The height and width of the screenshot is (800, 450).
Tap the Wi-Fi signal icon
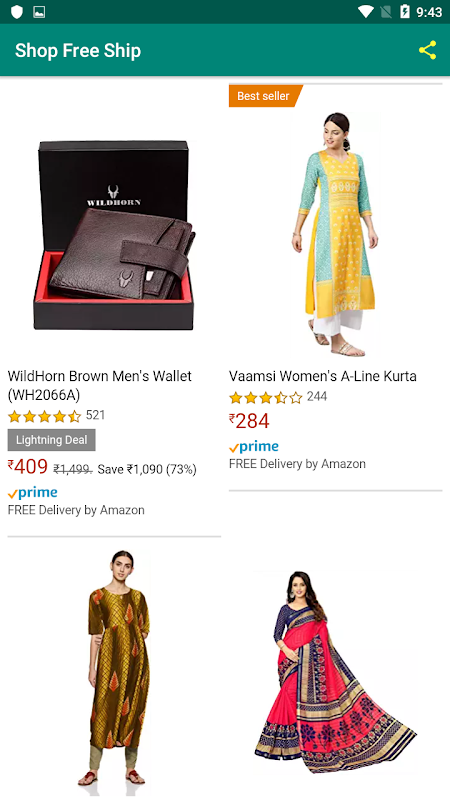366,12
